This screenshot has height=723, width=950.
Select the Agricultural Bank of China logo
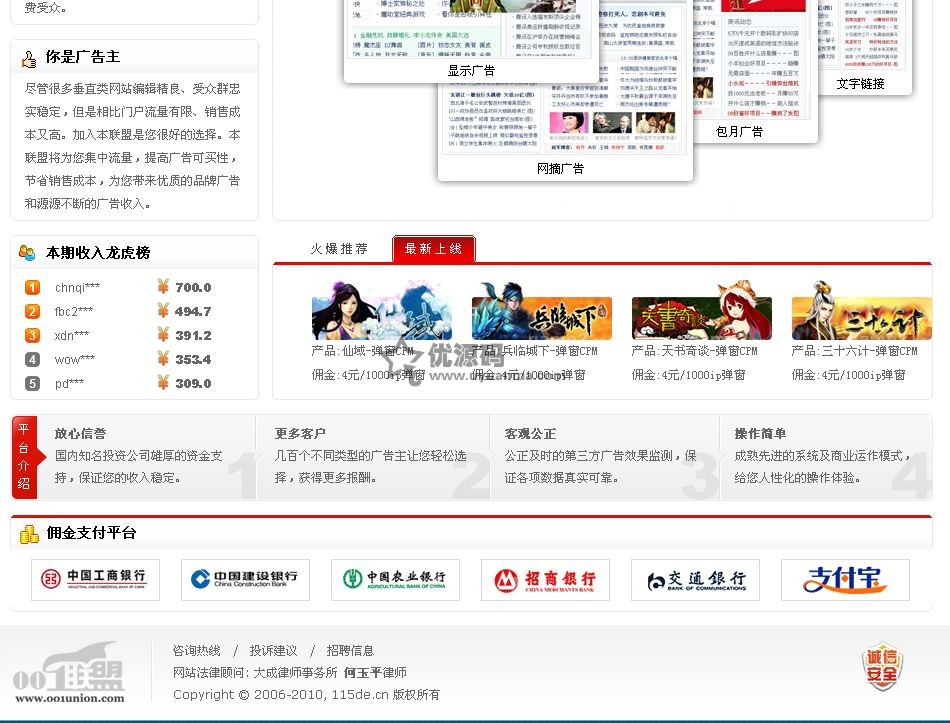click(x=395, y=579)
